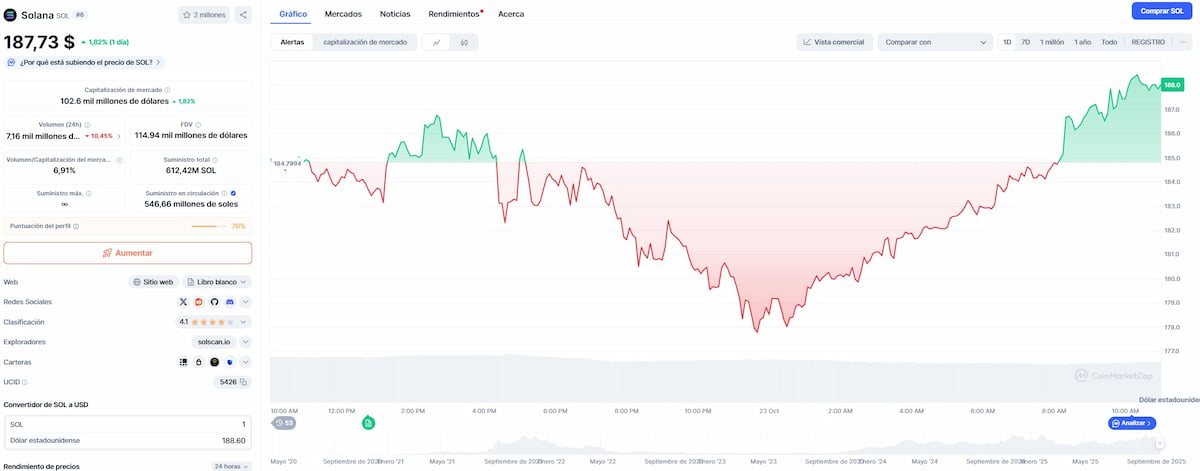Share Solana page via share icon
The image size is (1200, 471).
[243, 15]
